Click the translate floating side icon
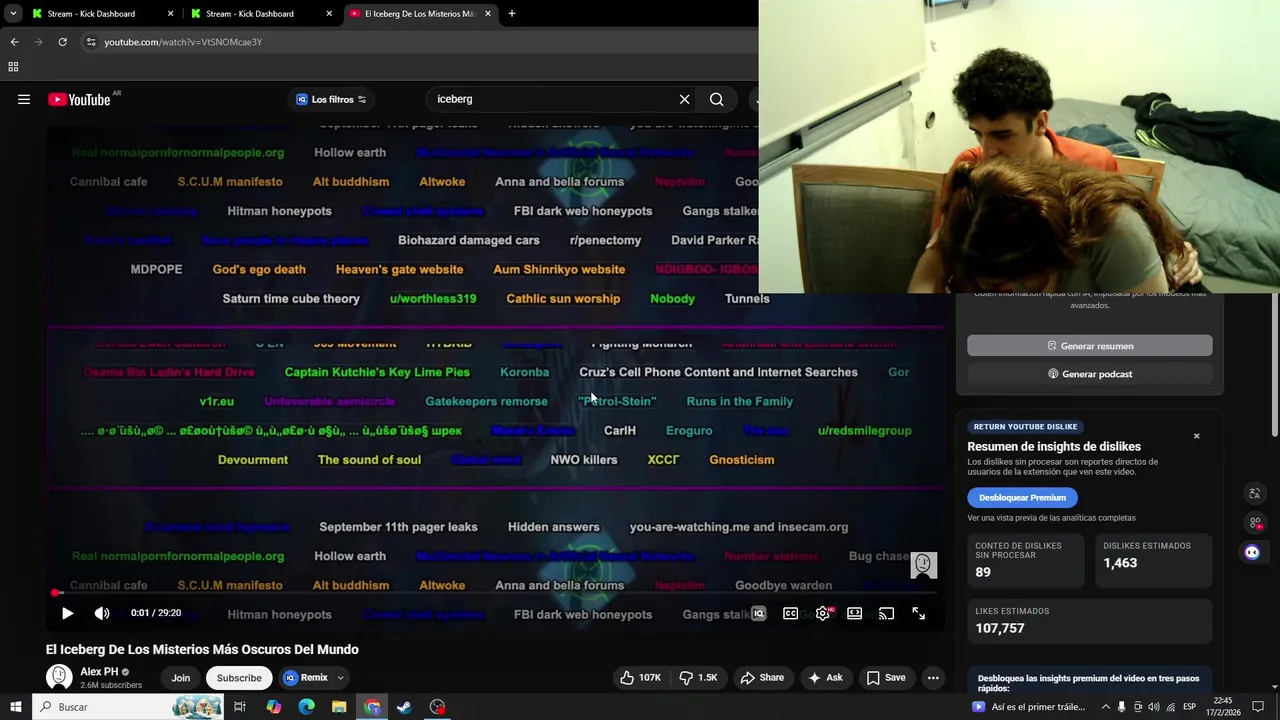1280x720 pixels. (x=1255, y=493)
